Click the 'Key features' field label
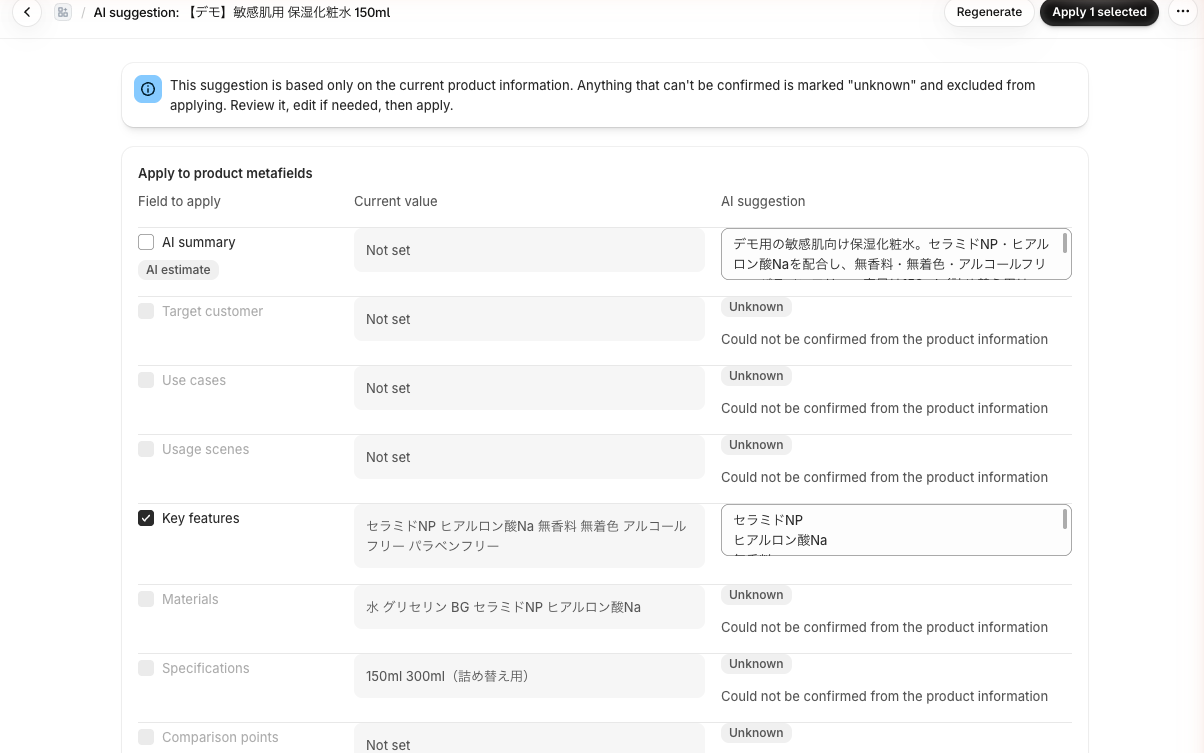1204x753 pixels. 201,518
